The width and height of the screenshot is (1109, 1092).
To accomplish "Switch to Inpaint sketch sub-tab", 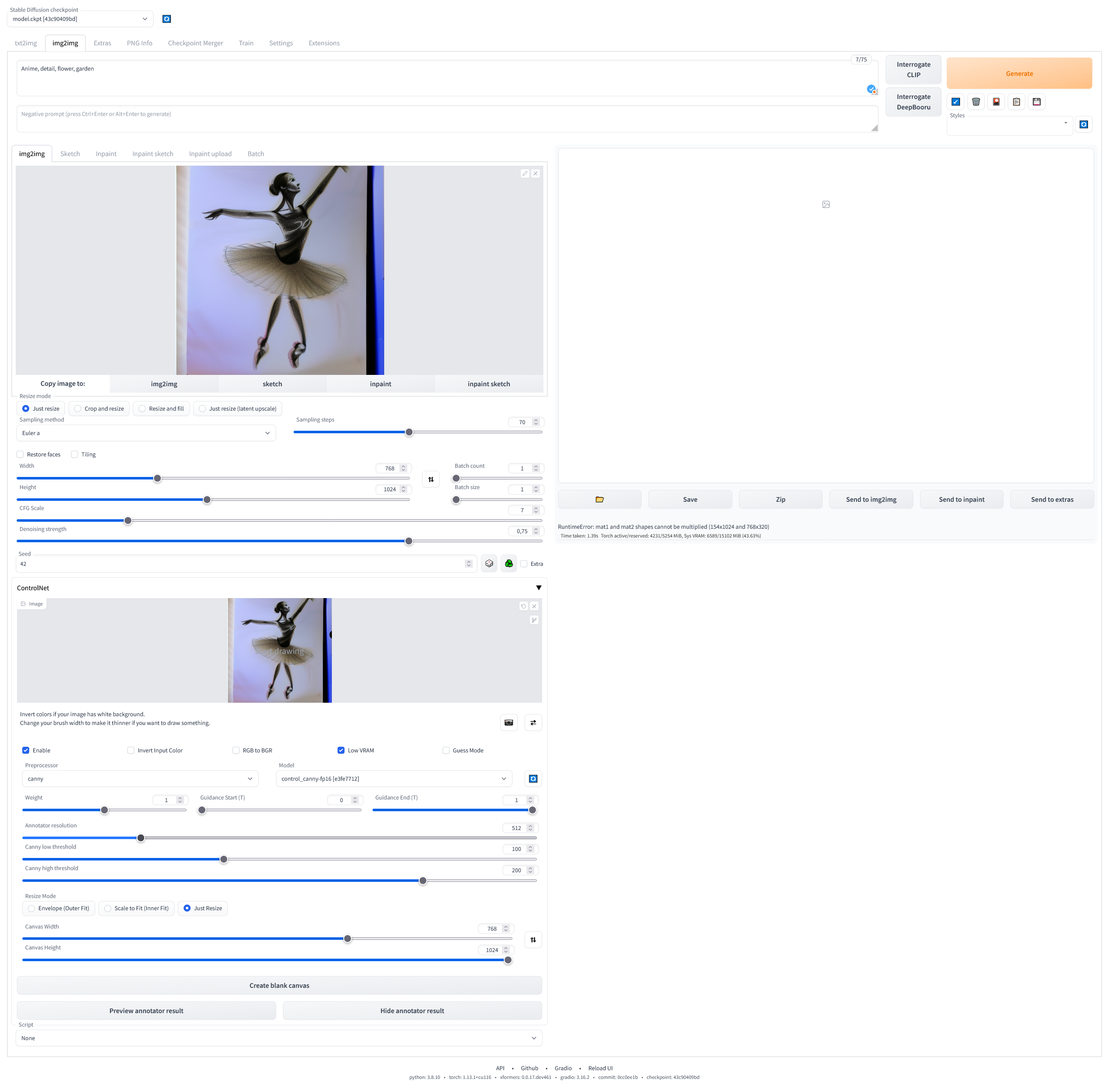I will [153, 154].
